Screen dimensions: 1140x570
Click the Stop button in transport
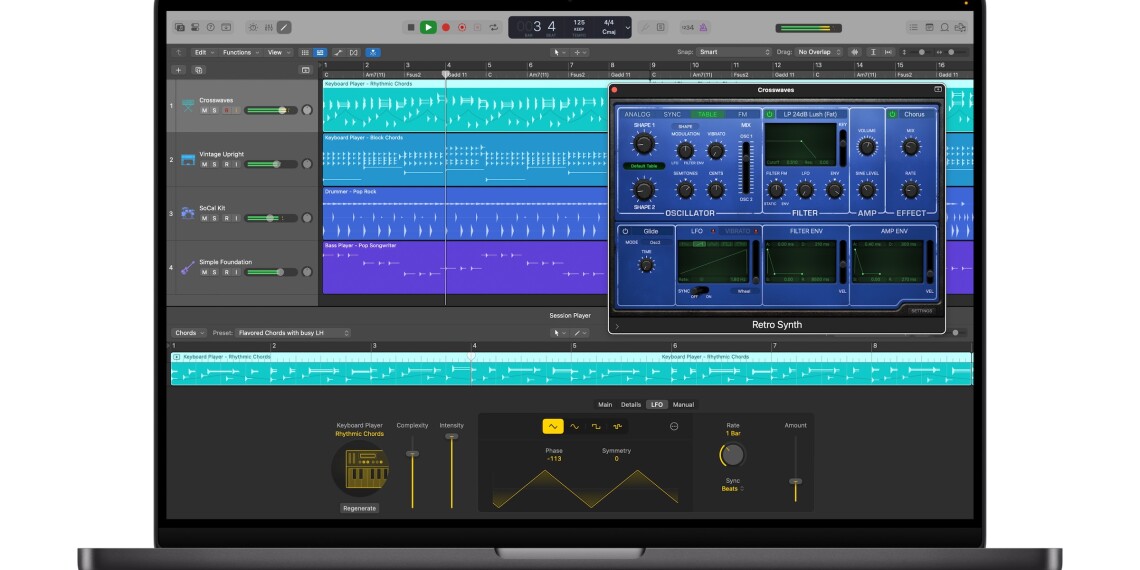tap(411, 27)
